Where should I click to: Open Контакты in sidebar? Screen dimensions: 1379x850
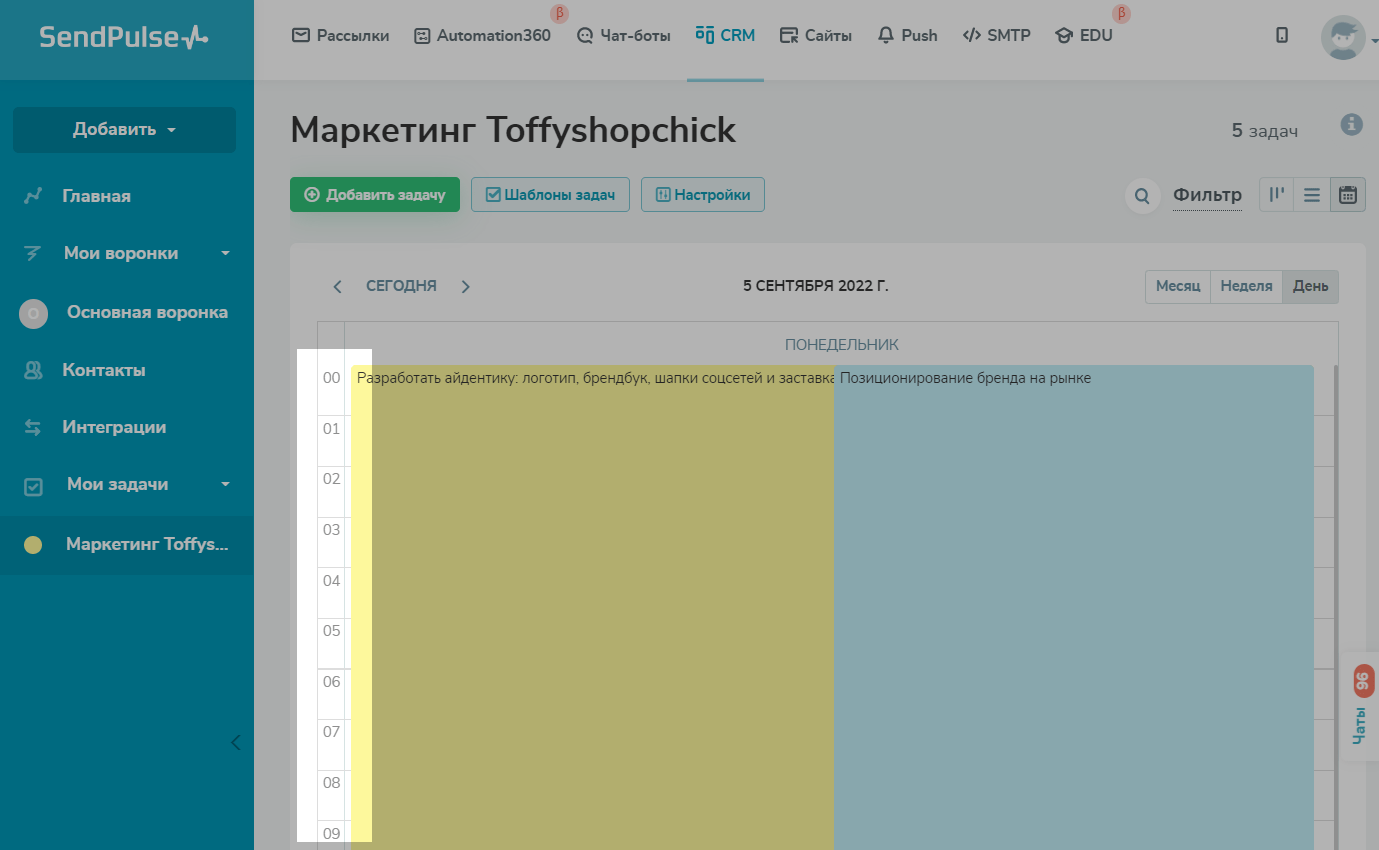[x=104, y=370]
